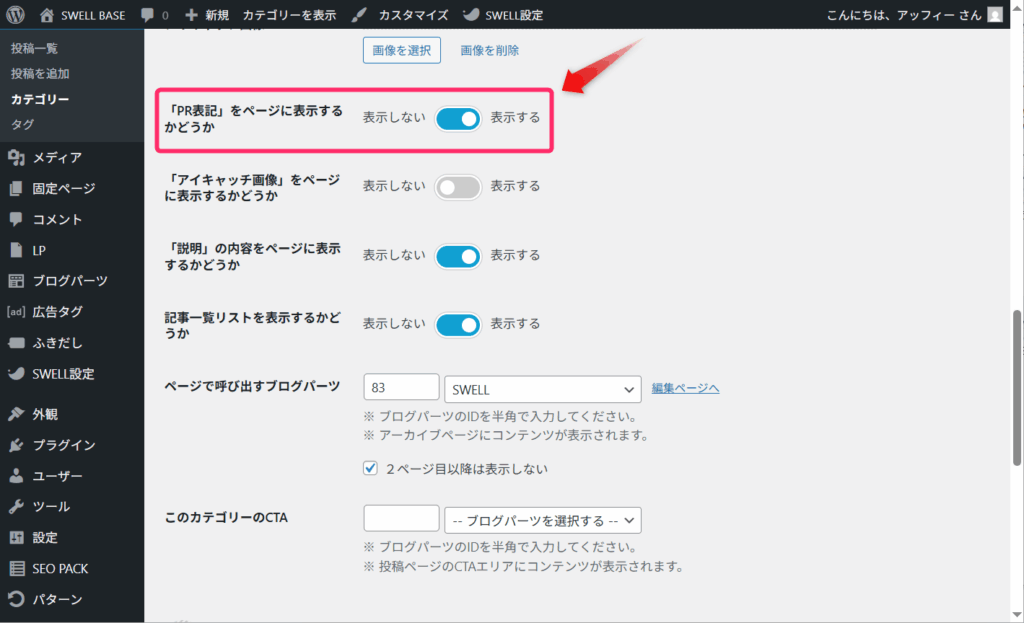The width and height of the screenshot is (1024, 623).
Task: Click the 設定 sliders icon
Action: click(16, 537)
